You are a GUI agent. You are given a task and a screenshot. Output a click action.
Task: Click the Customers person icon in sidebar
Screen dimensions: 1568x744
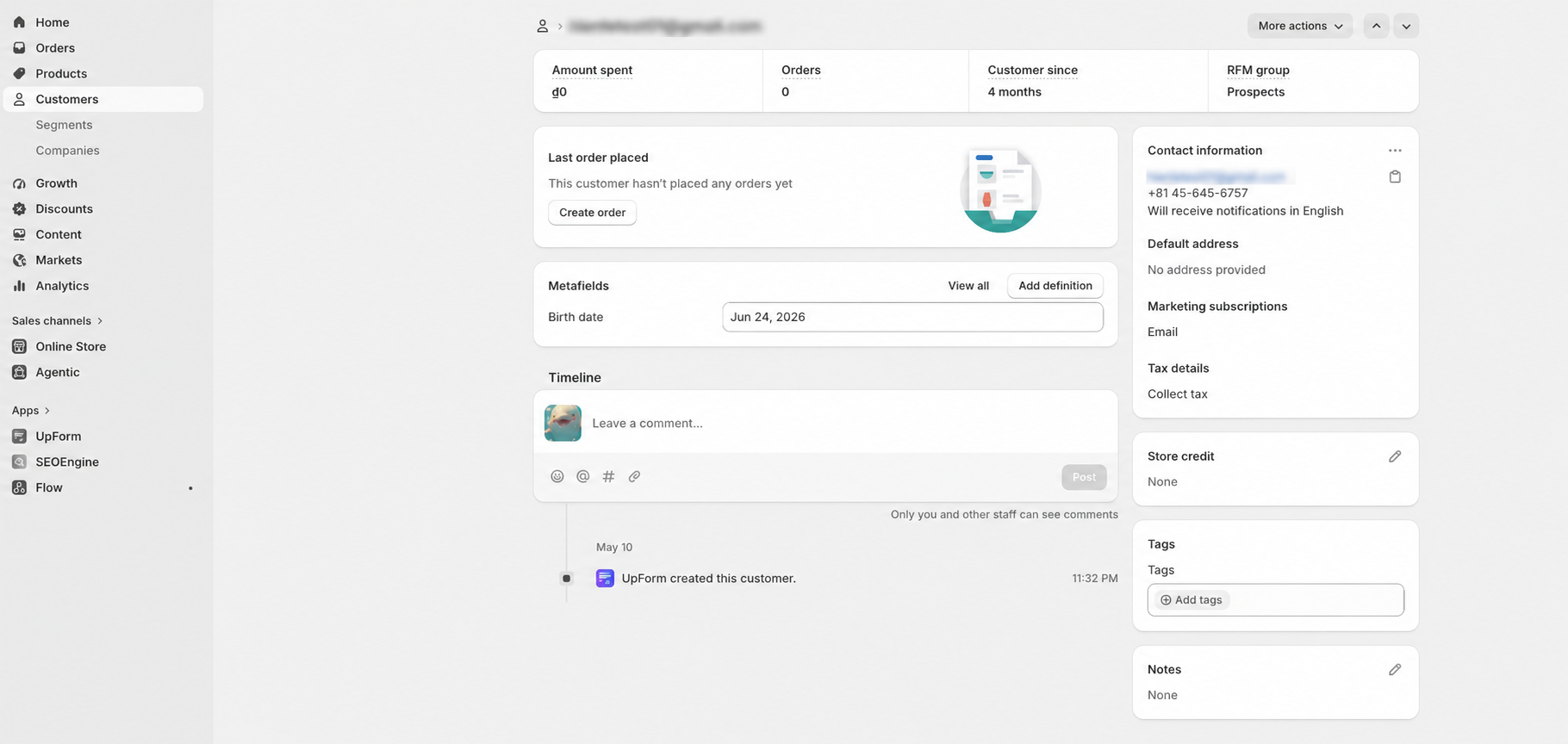(19, 99)
